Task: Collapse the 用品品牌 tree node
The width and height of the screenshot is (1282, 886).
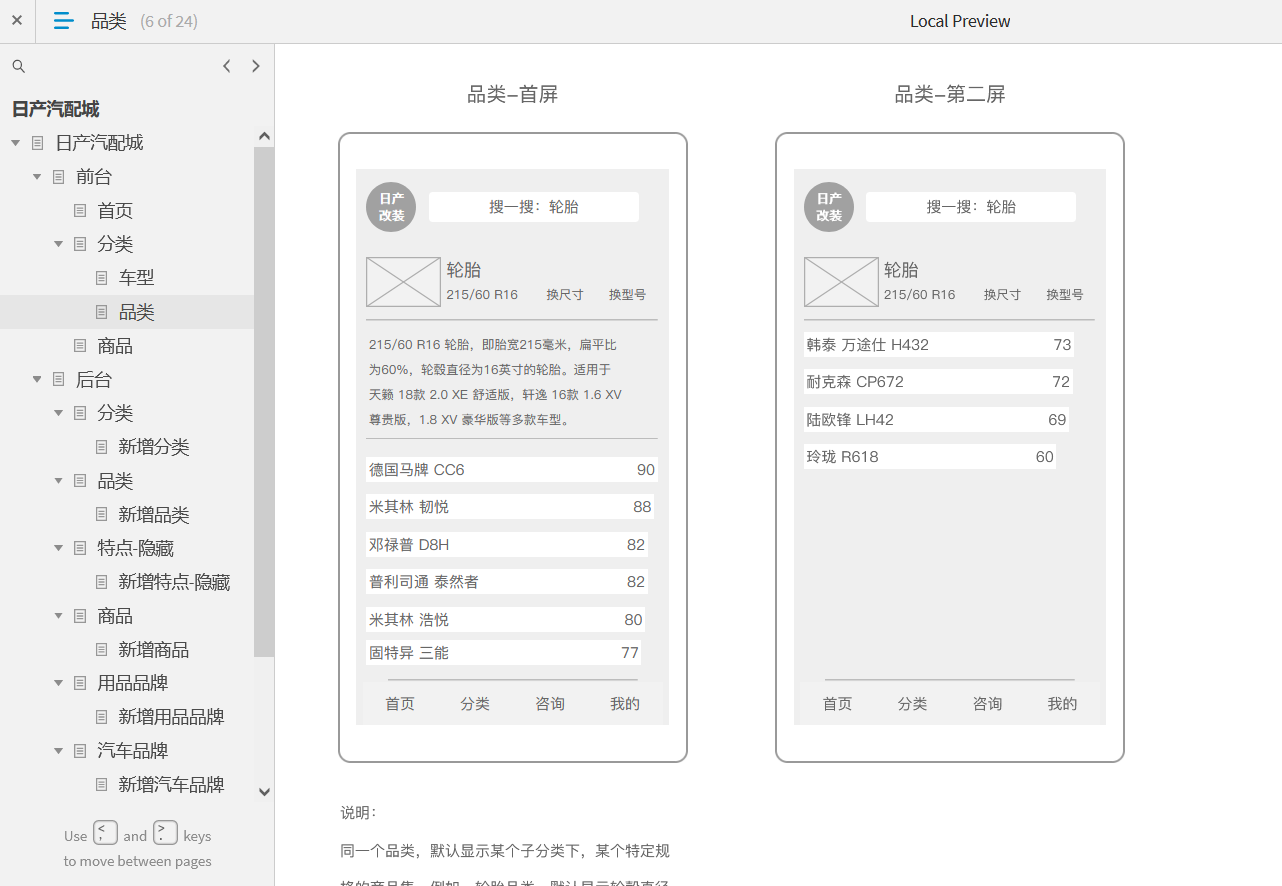Action: point(59,684)
